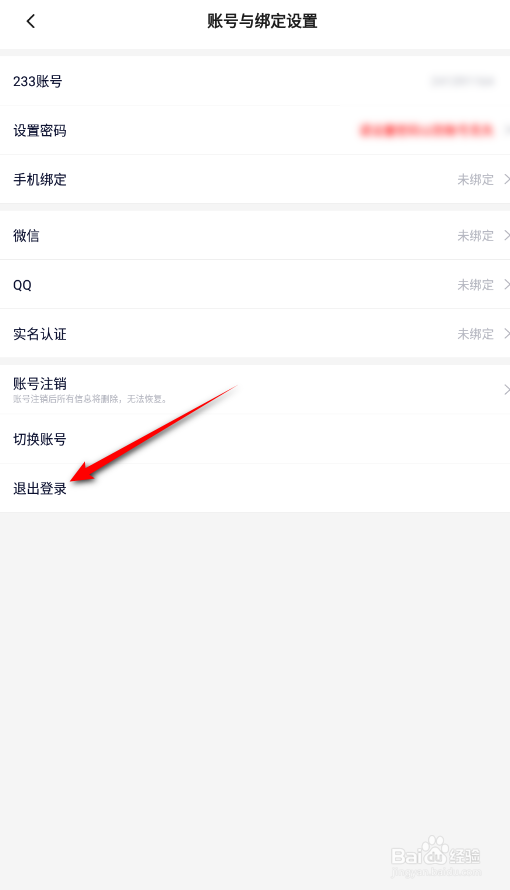The width and height of the screenshot is (510, 890).
Task: Open the 微信 binding row
Action: click(x=255, y=236)
